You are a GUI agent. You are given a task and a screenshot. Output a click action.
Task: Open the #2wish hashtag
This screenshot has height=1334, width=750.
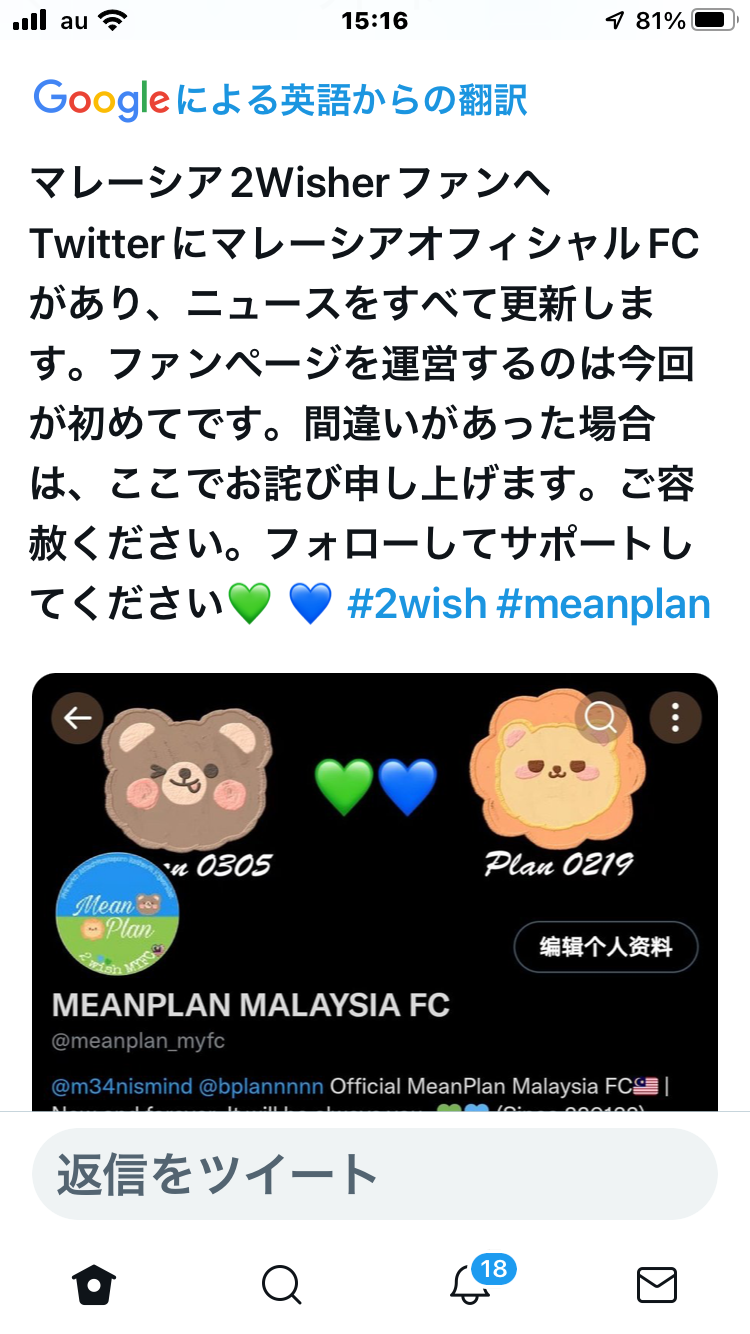417,604
